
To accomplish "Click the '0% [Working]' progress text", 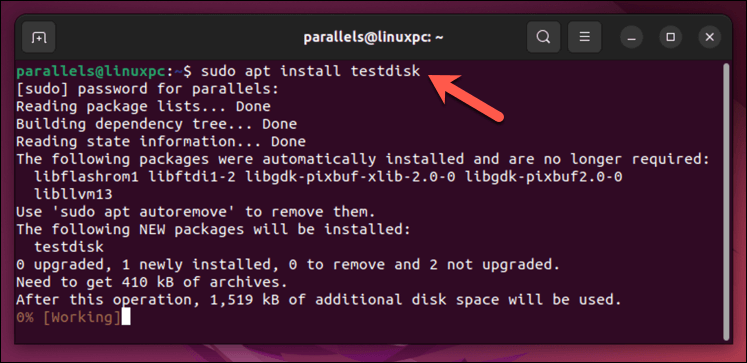I will click(x=69, y=318).
